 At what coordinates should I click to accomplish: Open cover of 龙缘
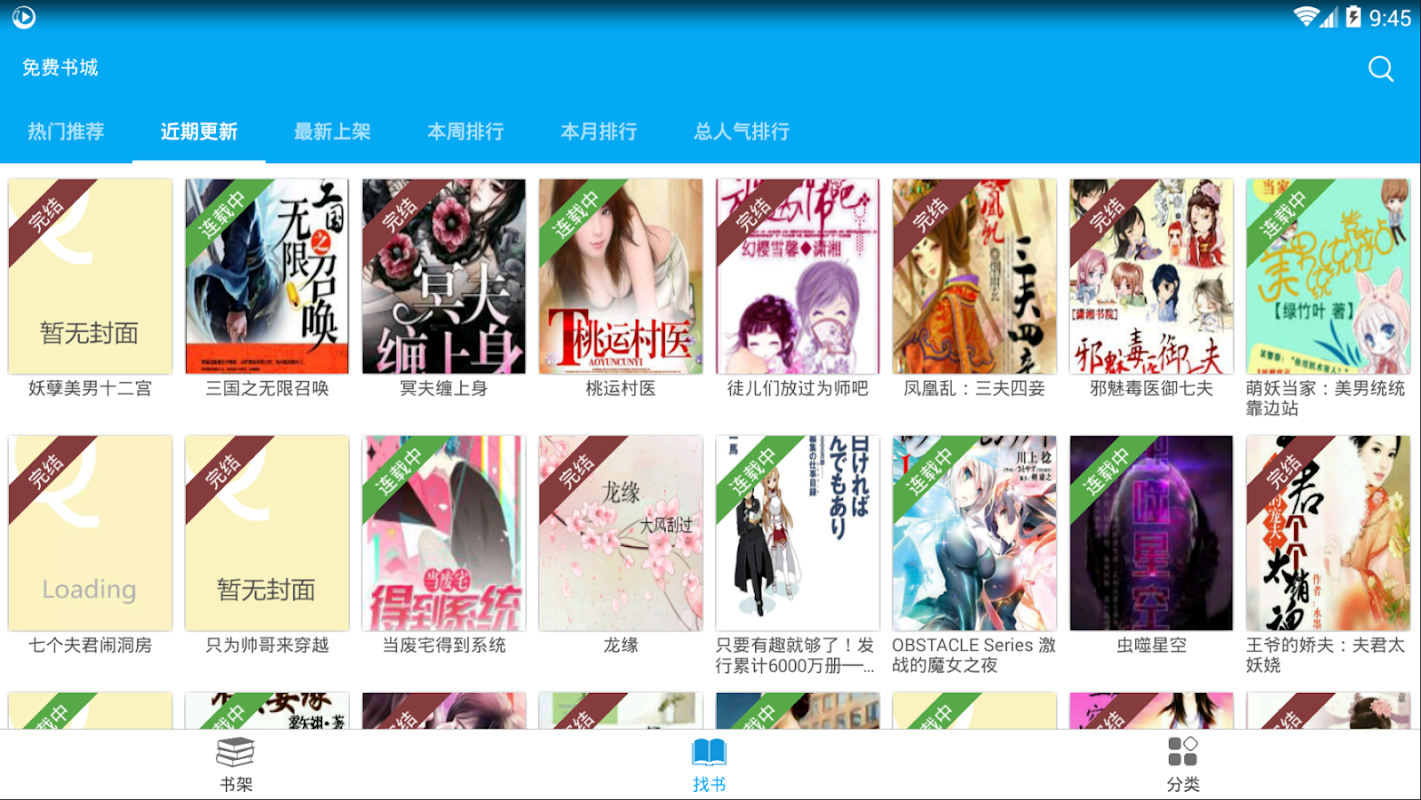pyautogui.click(x=621, y=533)
